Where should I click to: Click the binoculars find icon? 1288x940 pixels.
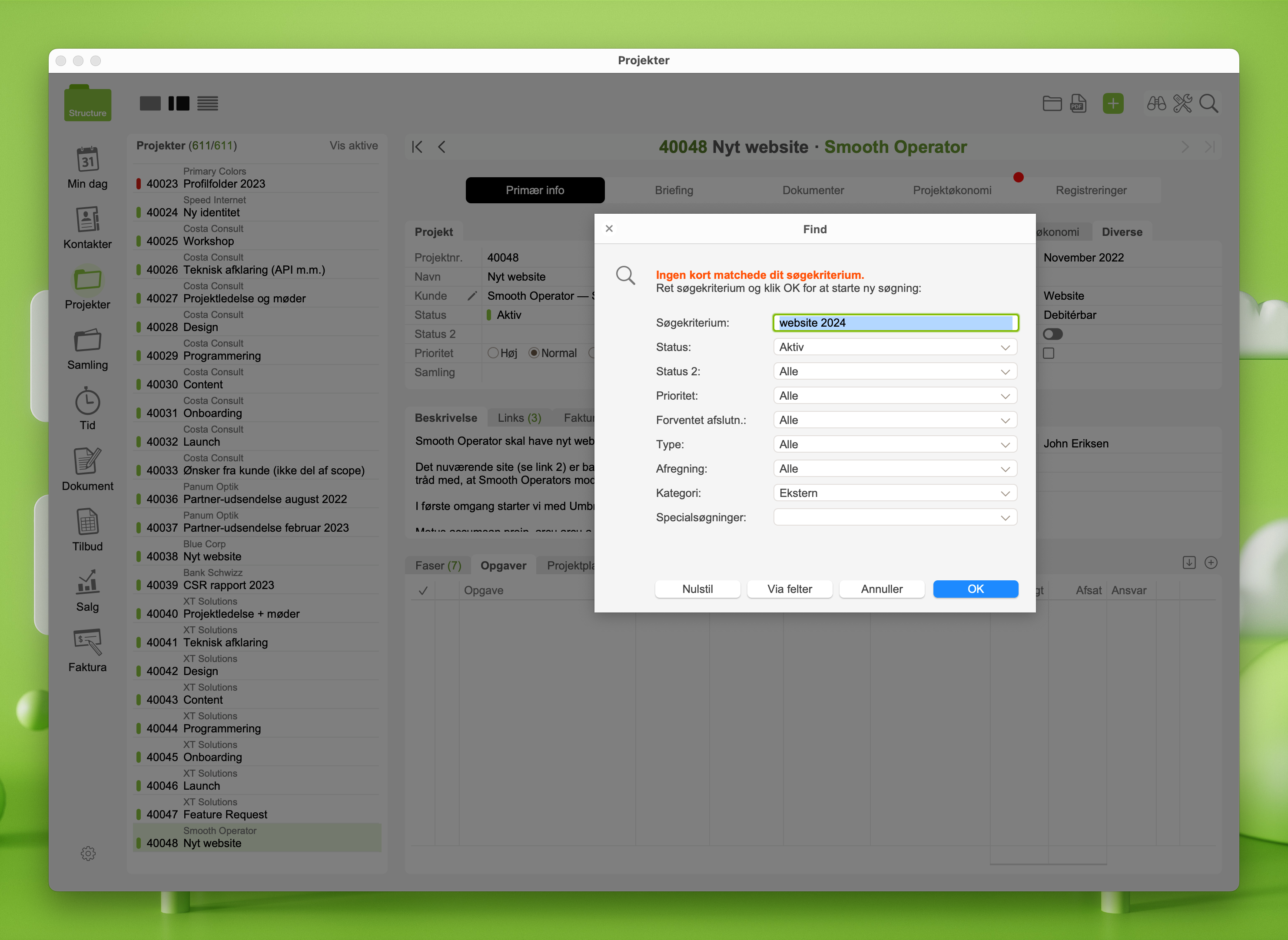point(1156,103)
